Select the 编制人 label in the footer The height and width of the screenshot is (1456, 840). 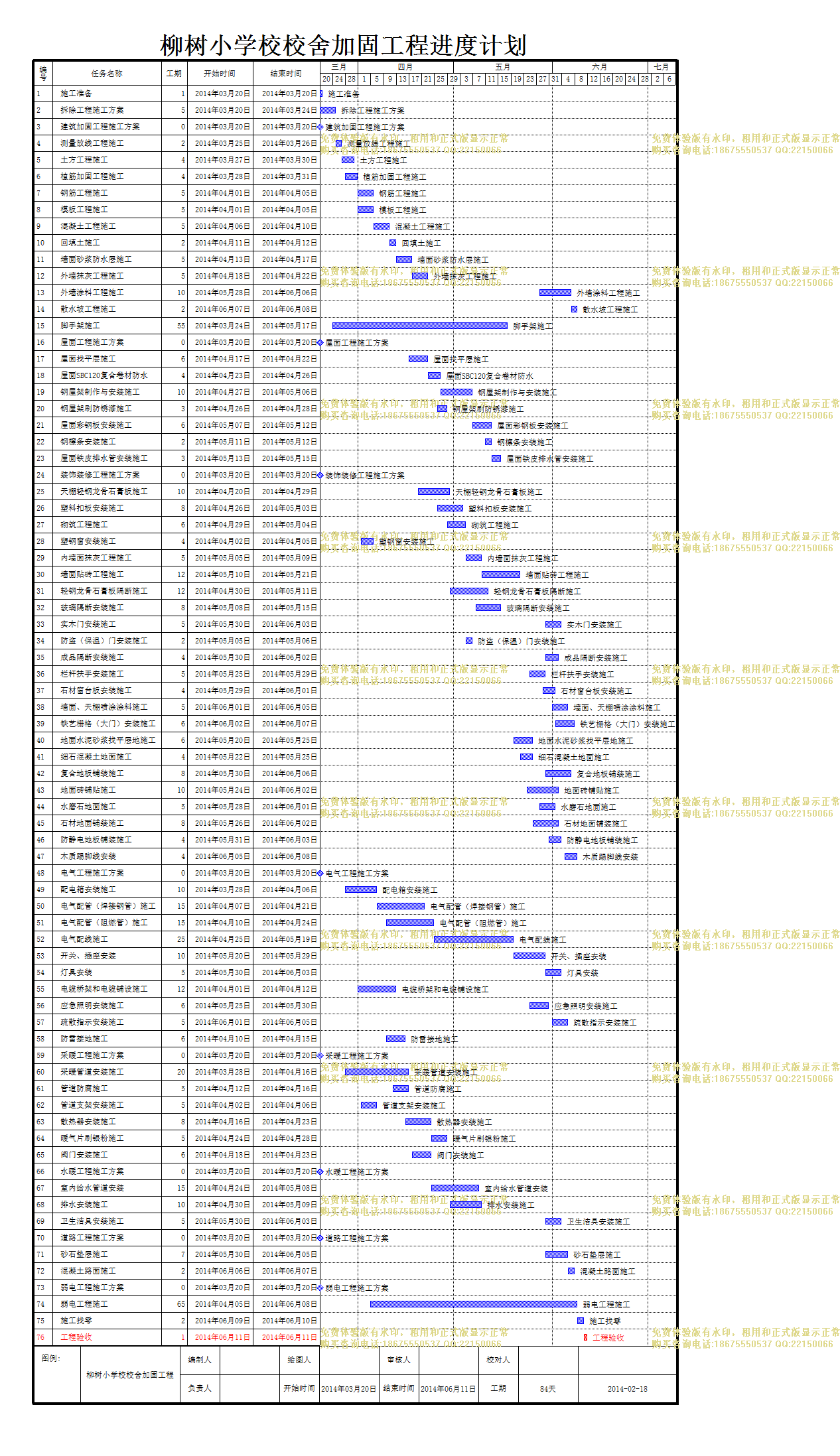tap(200, 1360)
